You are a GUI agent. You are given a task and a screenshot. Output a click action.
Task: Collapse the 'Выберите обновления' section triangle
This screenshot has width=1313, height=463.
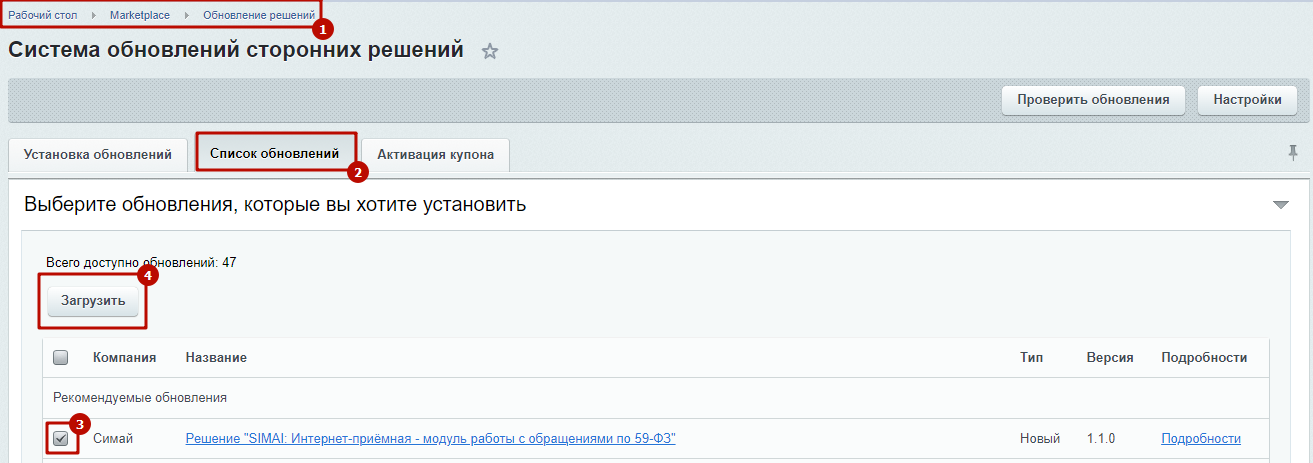click(x=1281, y=205)
